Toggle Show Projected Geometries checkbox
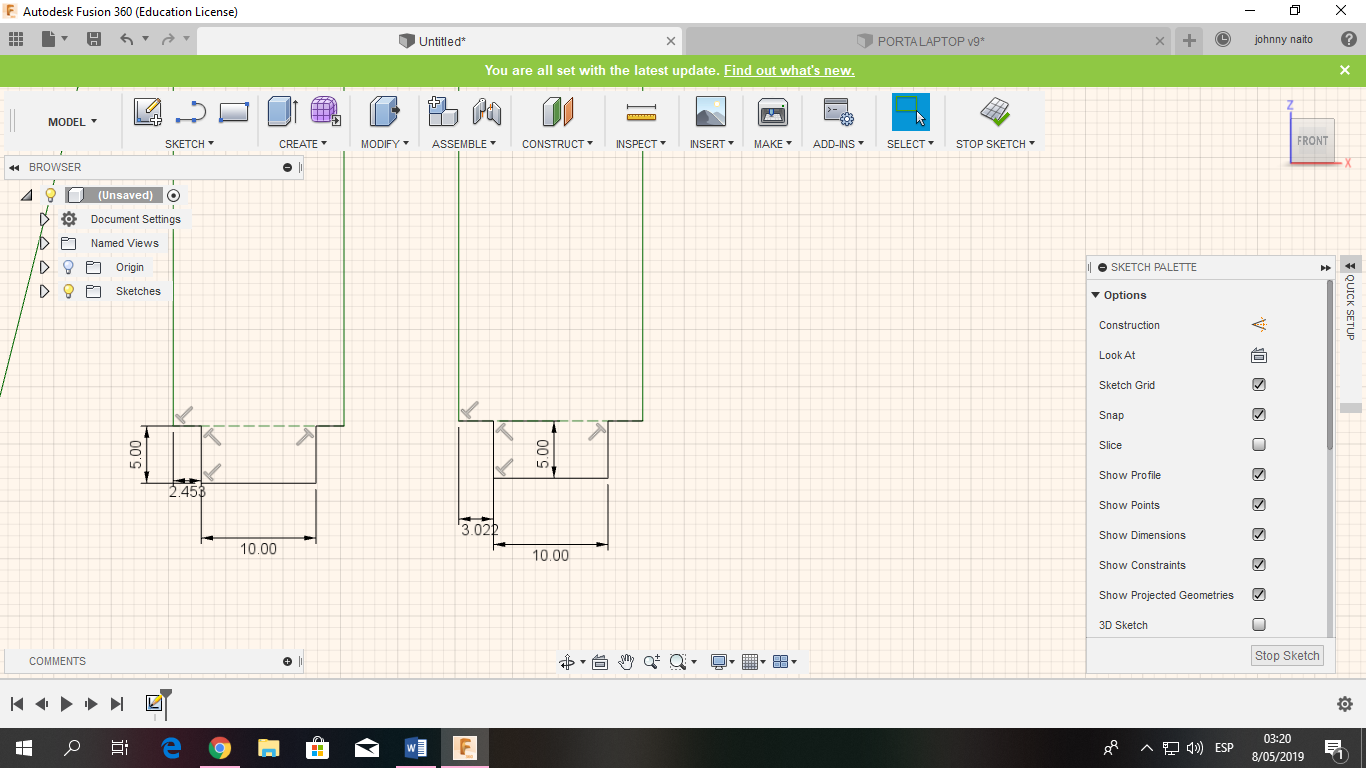The height and width of the screenshot is (768, 1366). [1259, 595]
